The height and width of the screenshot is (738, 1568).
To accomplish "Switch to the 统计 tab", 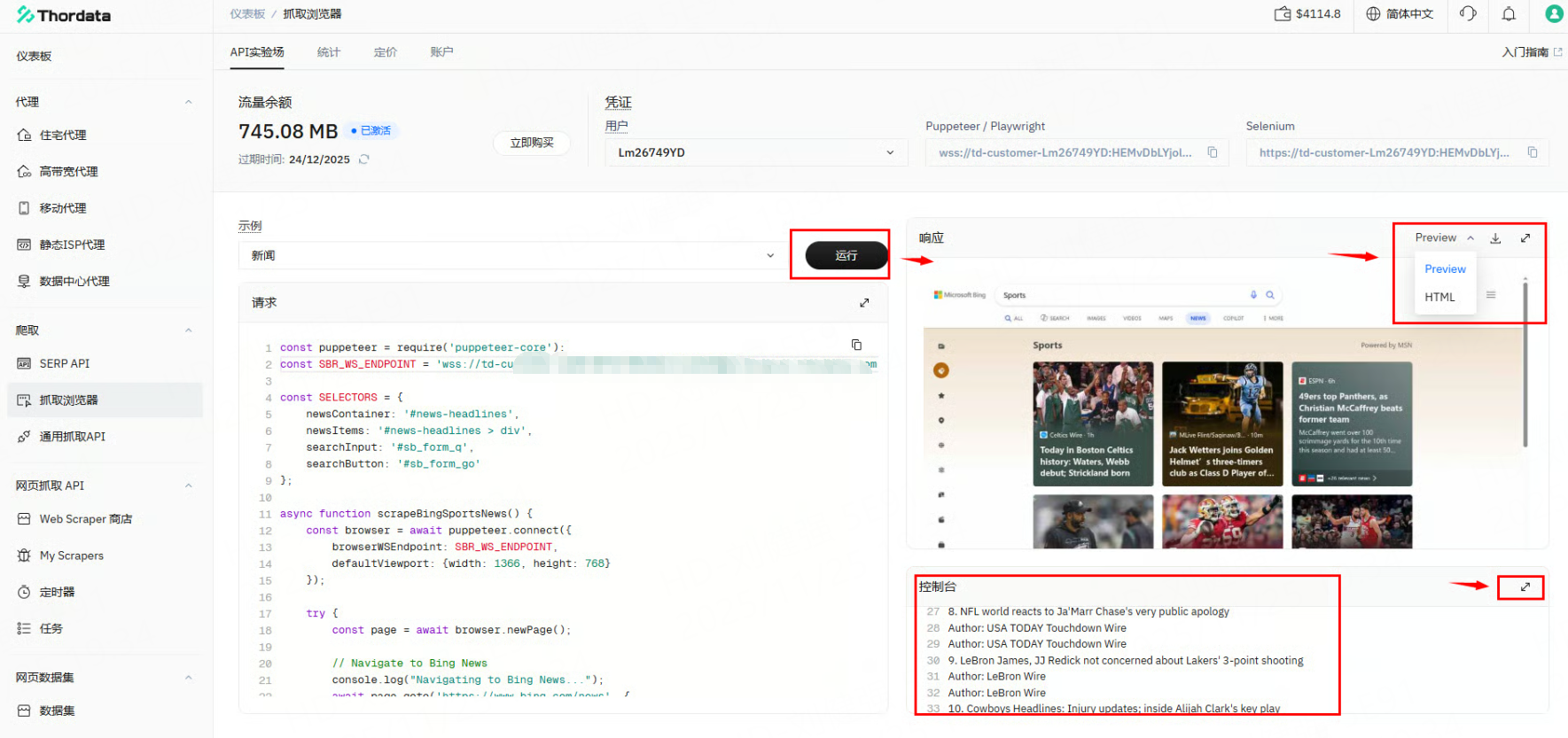I will 328,52.
